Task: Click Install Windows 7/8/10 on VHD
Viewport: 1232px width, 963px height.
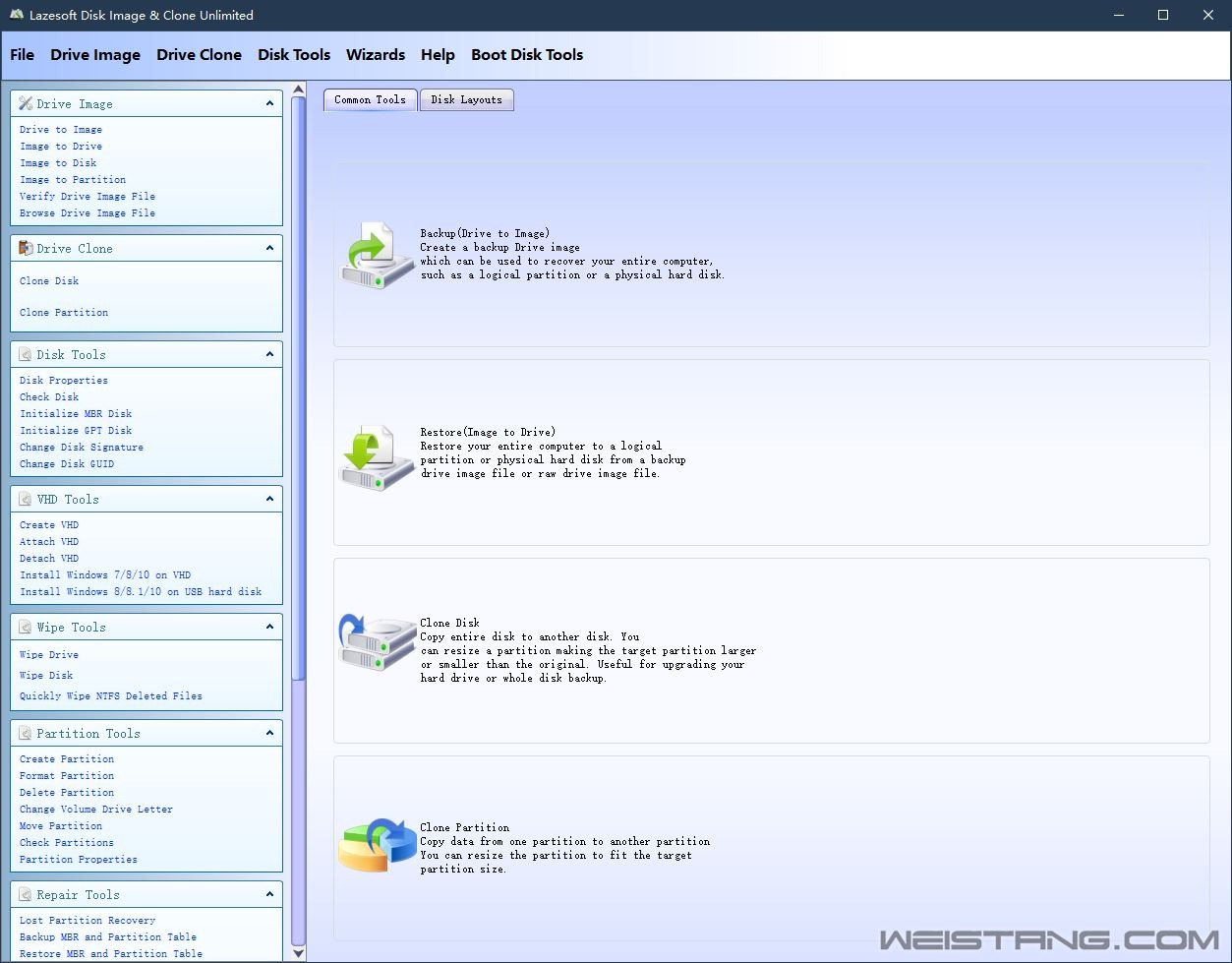Action: (x=105, y=575)
